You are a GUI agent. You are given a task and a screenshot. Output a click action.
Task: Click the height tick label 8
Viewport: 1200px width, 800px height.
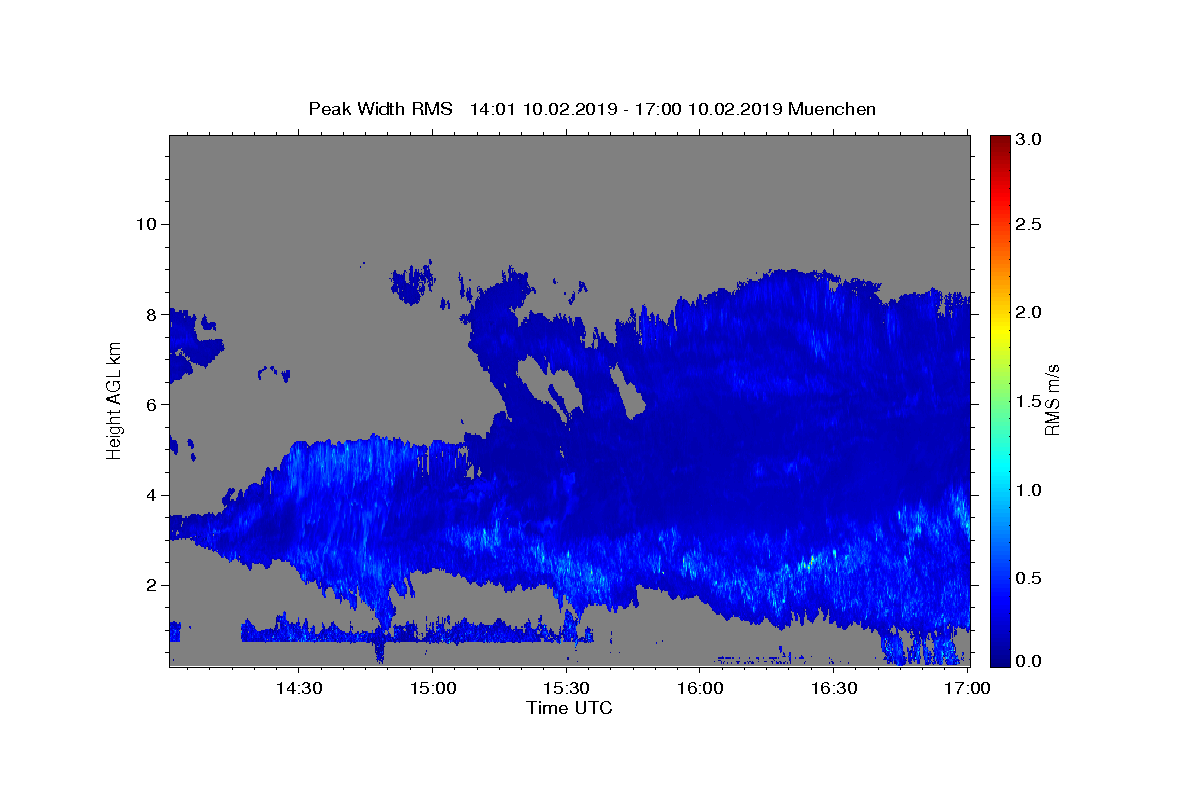(x=151, y=314)
